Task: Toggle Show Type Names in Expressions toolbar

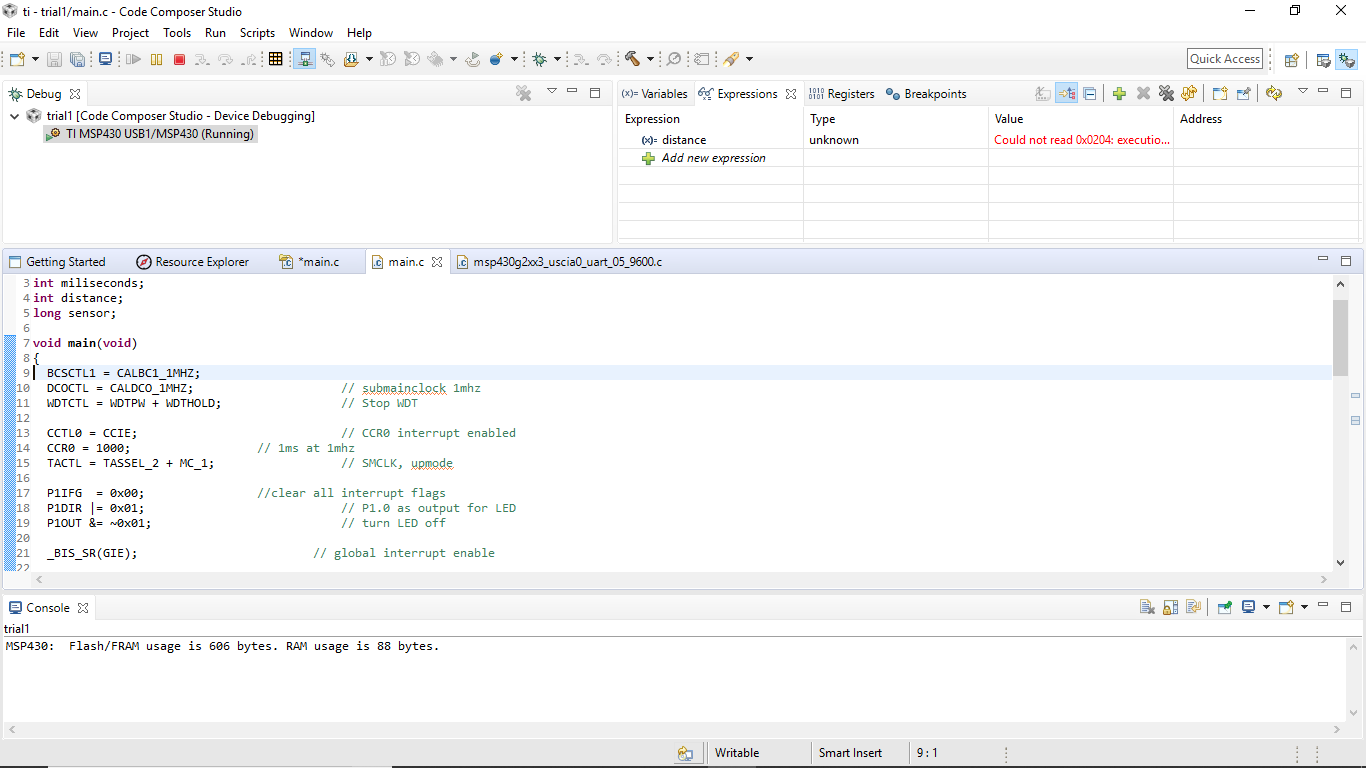Action: point(1043,94)
